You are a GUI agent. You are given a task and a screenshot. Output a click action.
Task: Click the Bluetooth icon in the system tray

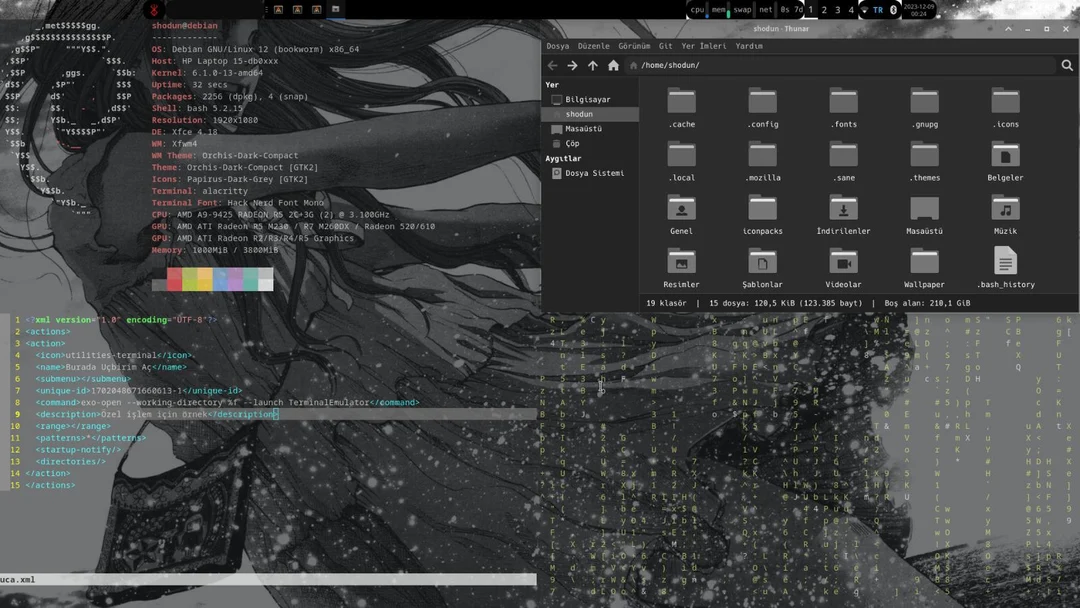point(893,9)
